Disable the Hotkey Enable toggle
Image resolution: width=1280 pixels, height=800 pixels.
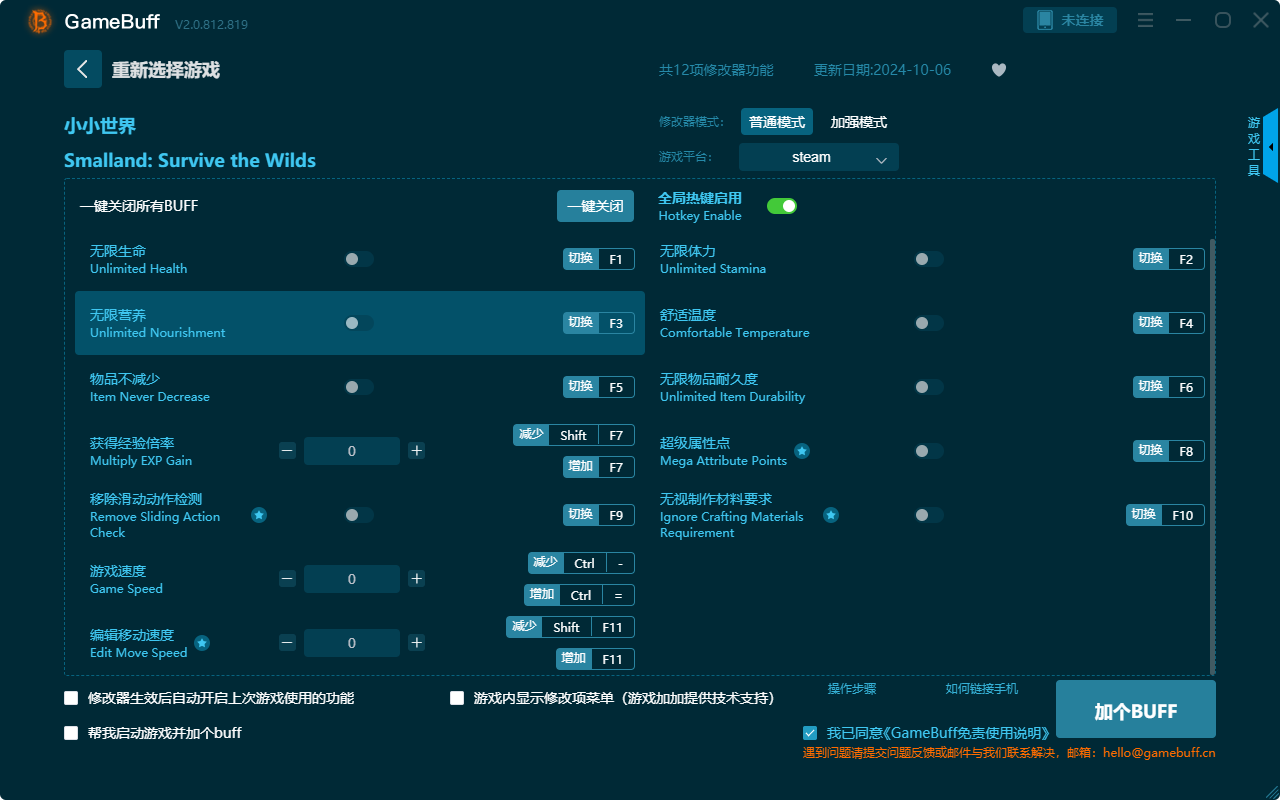(781, 205)
